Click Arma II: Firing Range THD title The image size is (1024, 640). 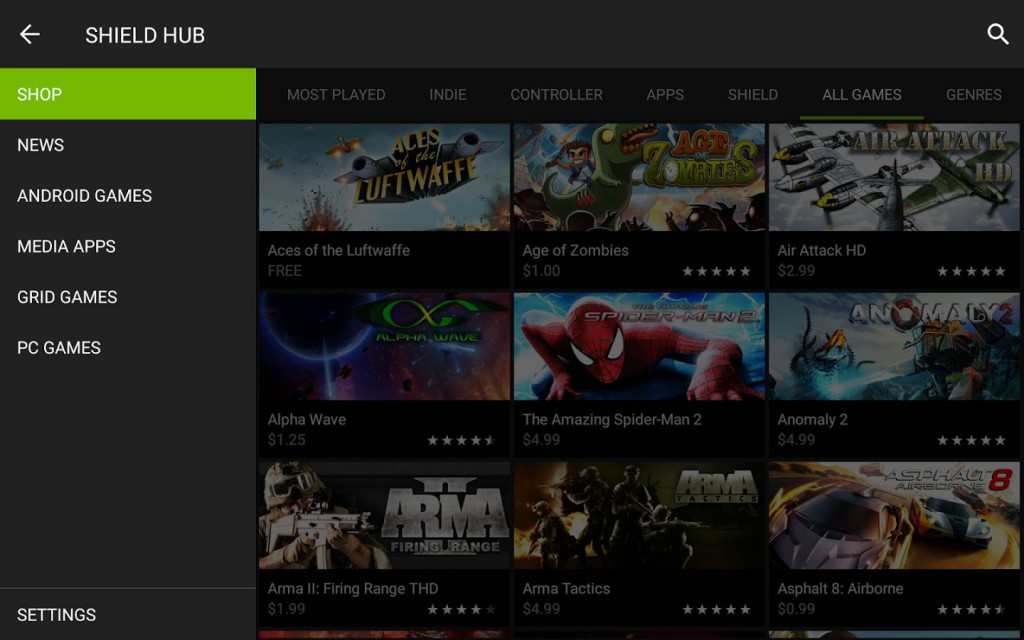point(353,588)
